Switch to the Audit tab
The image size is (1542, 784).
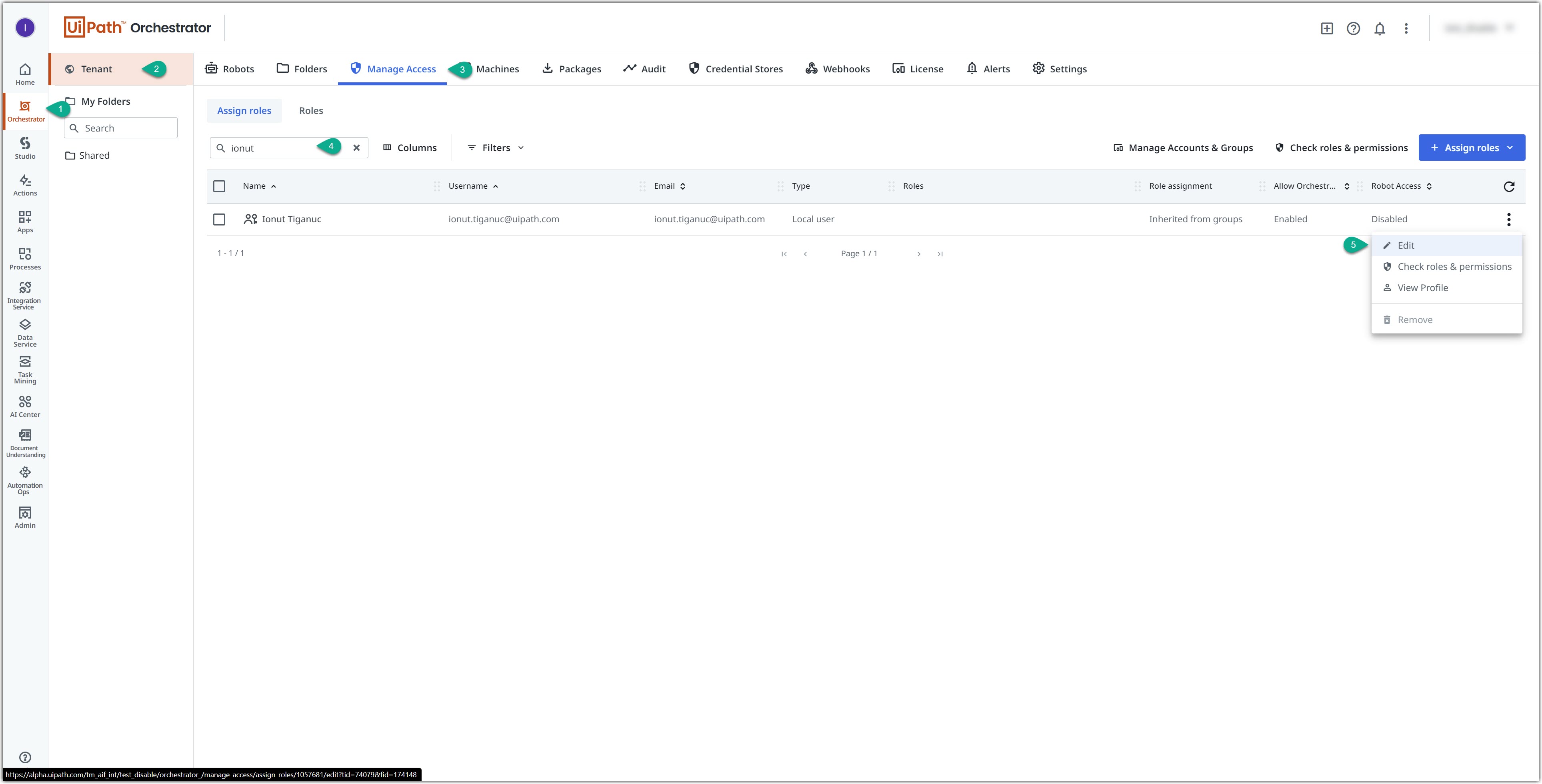[644, 69]
